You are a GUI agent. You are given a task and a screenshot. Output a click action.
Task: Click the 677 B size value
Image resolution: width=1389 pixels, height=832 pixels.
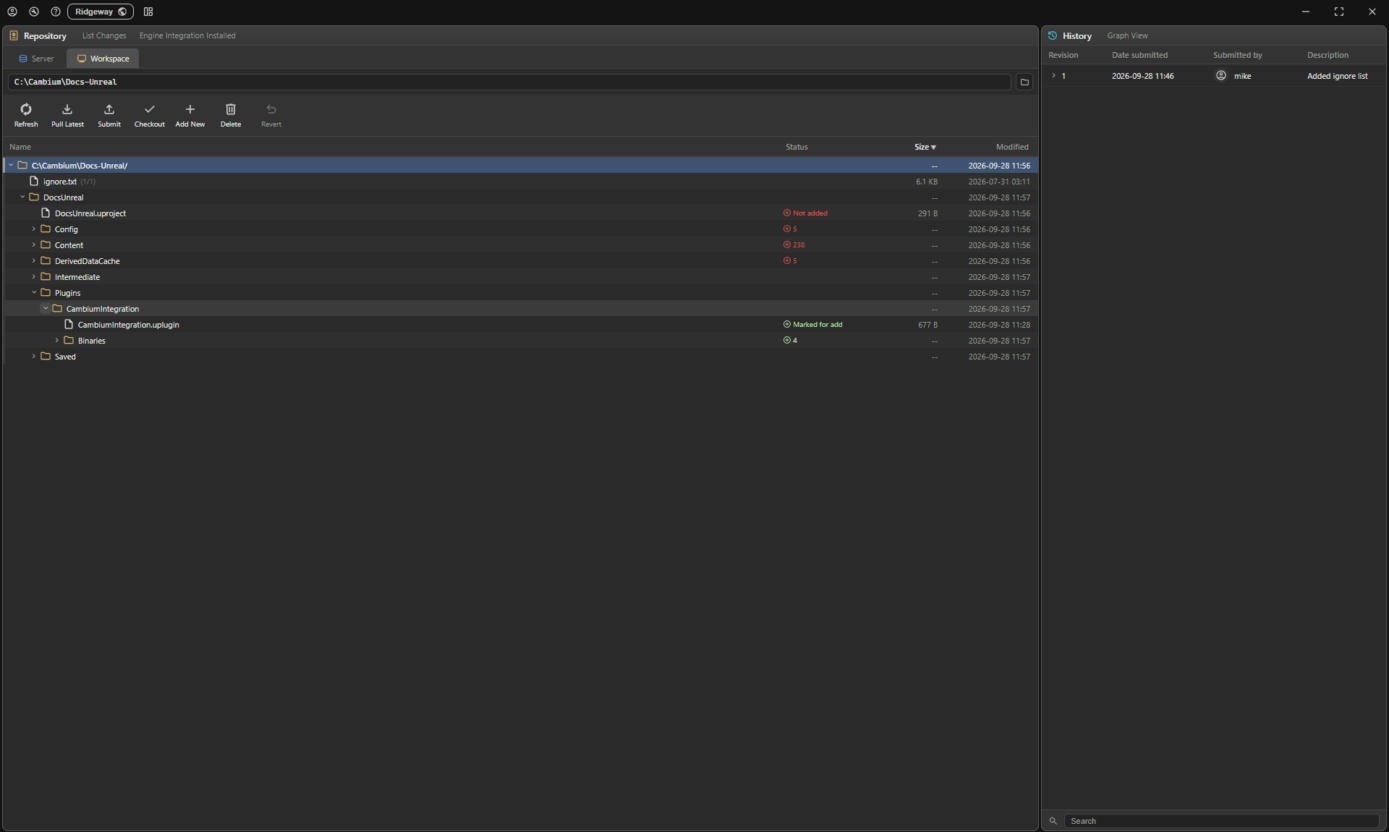[927, 325]
